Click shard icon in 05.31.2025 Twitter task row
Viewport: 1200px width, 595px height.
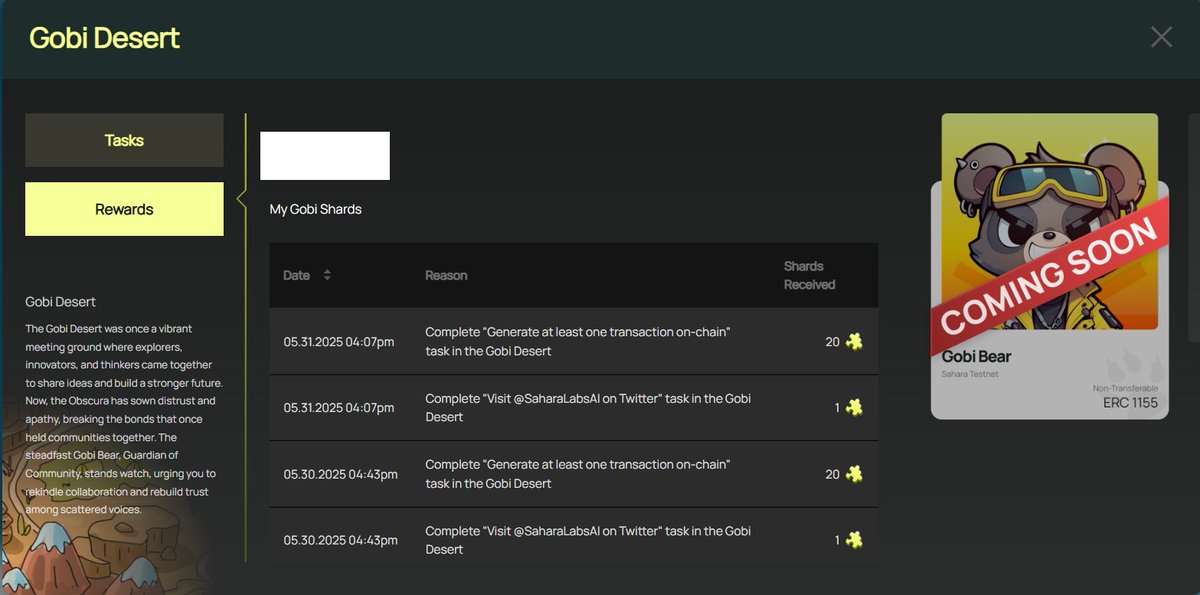click(x=853, y=407)
